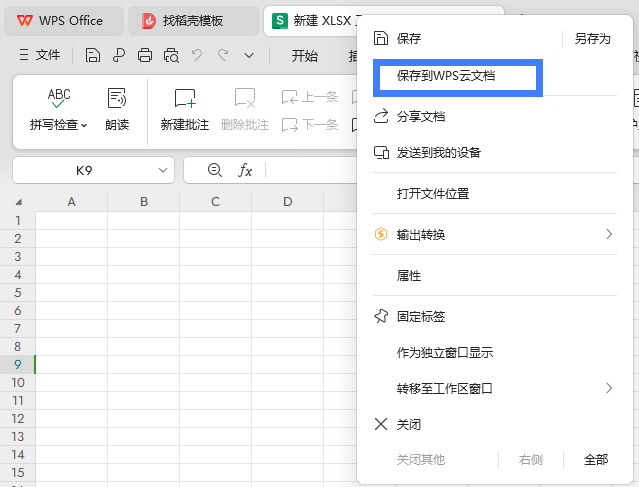Viewport: 639px width, 487px height.
Task: Select cell A1 in the spreadsheet
Action: pyautogui.click(x=71, y=220)
